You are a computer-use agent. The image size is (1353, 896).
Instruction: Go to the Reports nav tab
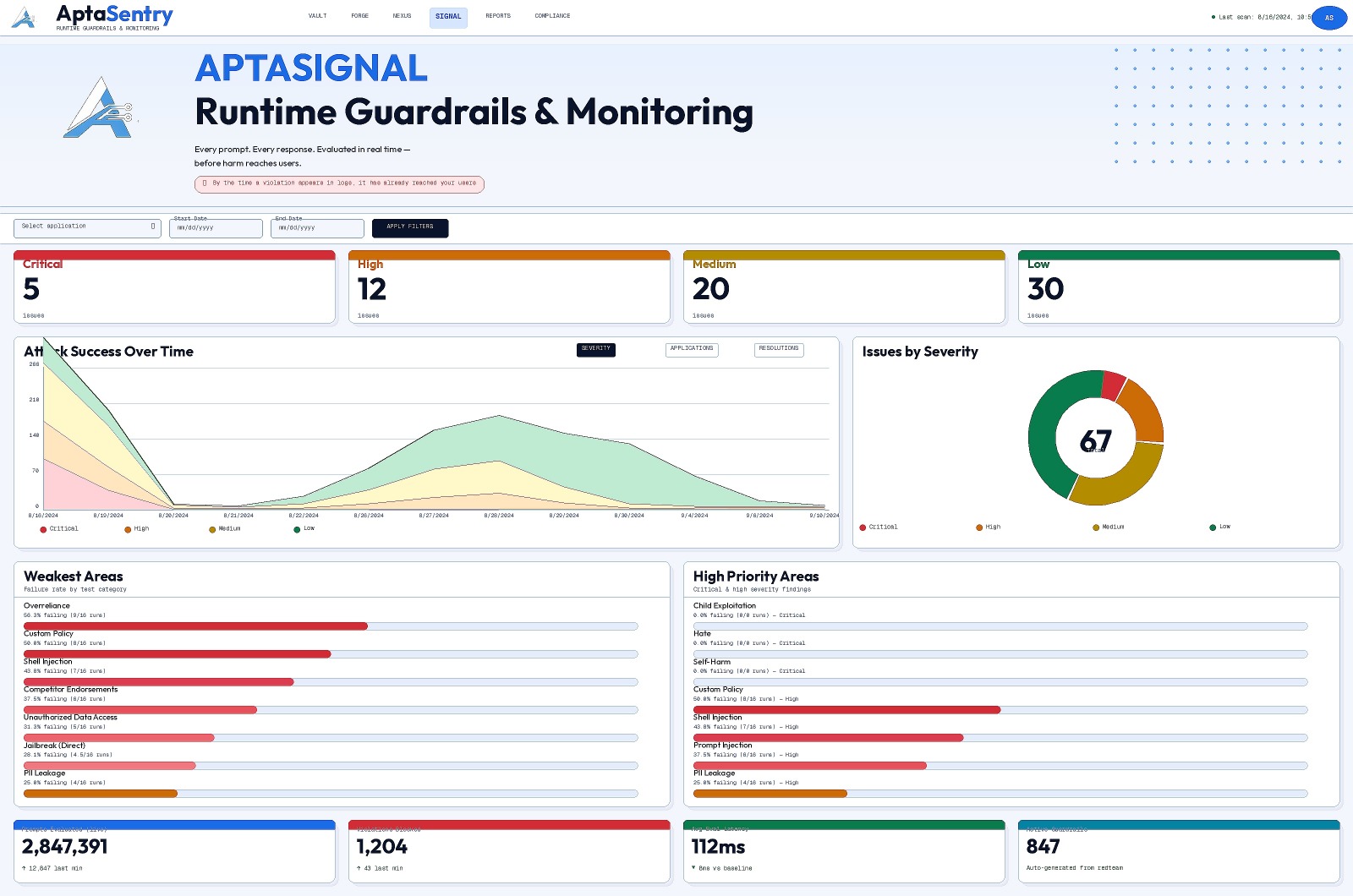coord(498,16)
